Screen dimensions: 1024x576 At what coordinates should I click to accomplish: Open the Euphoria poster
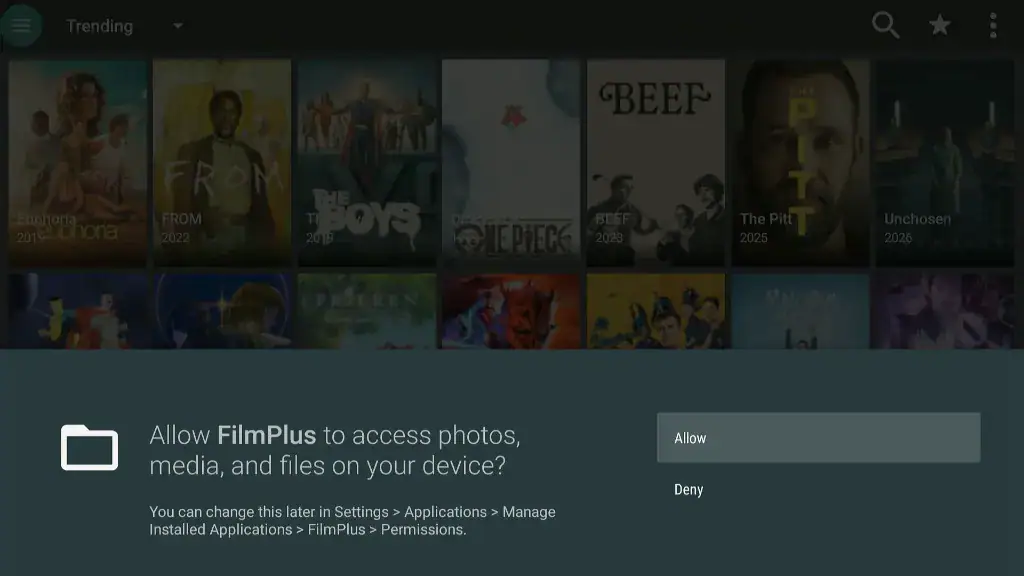(78, 163)
